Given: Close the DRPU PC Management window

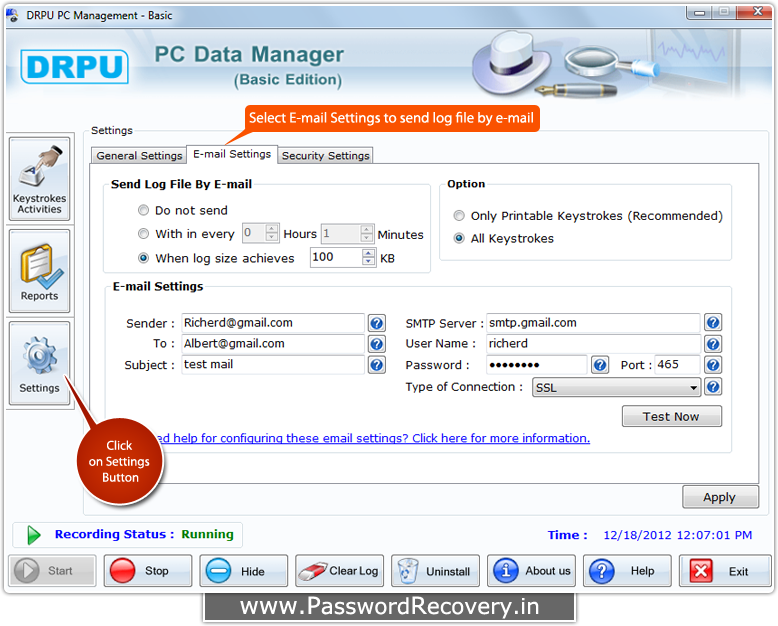Looking at the screenshot, I should pyautogui.click(x=757, y=12).
